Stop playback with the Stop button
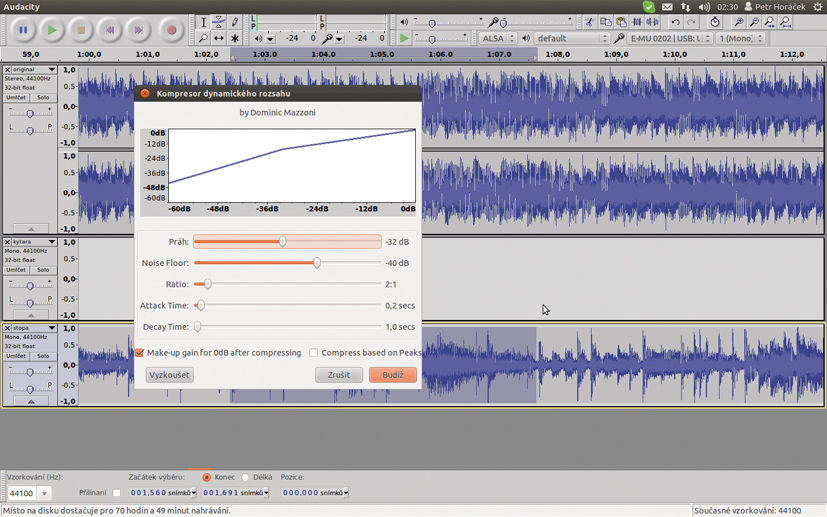This screenshot has width=827, height=517. click(x=81, y=30)
